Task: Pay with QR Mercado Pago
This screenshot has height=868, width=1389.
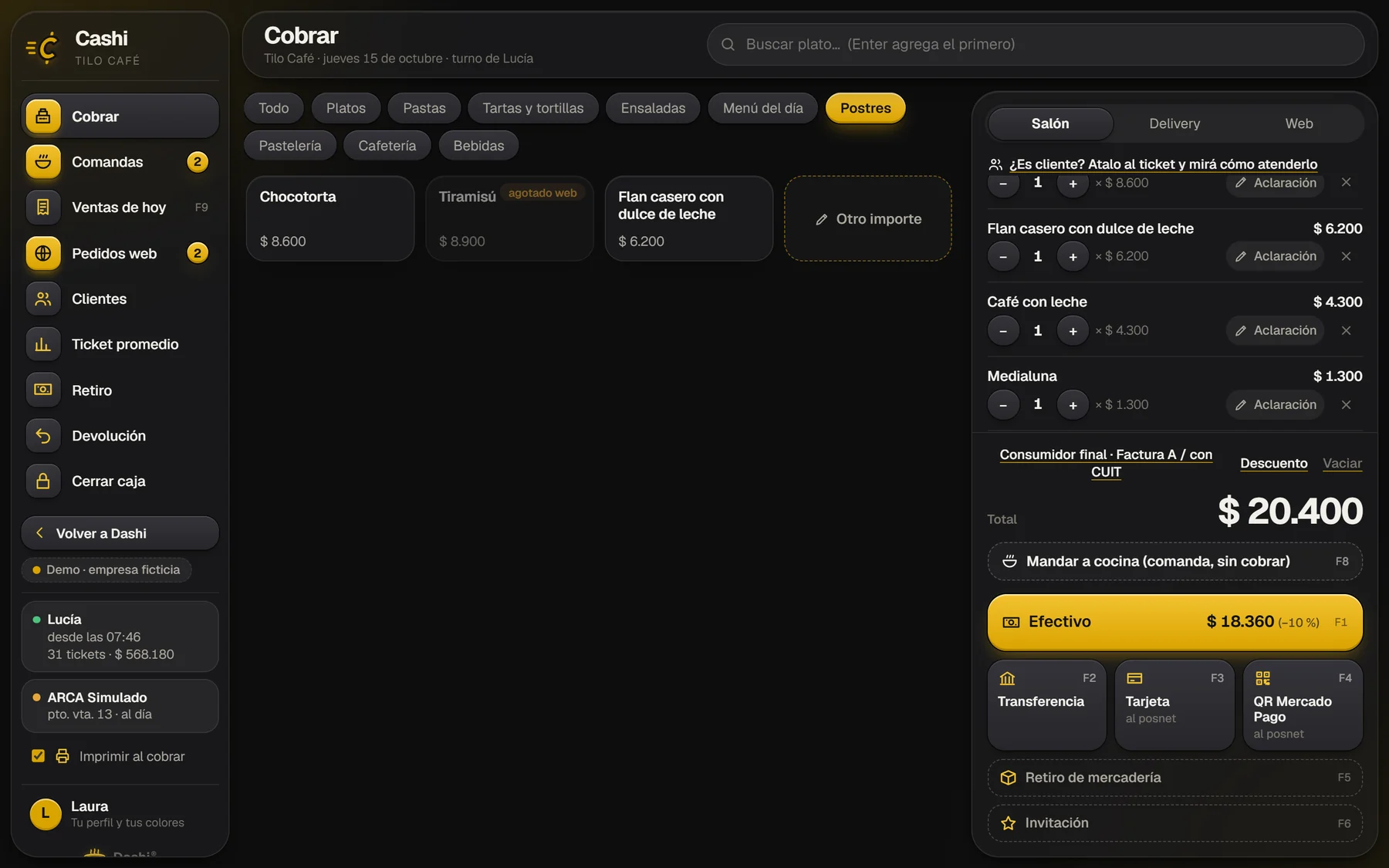Action: coord(1303,704)
